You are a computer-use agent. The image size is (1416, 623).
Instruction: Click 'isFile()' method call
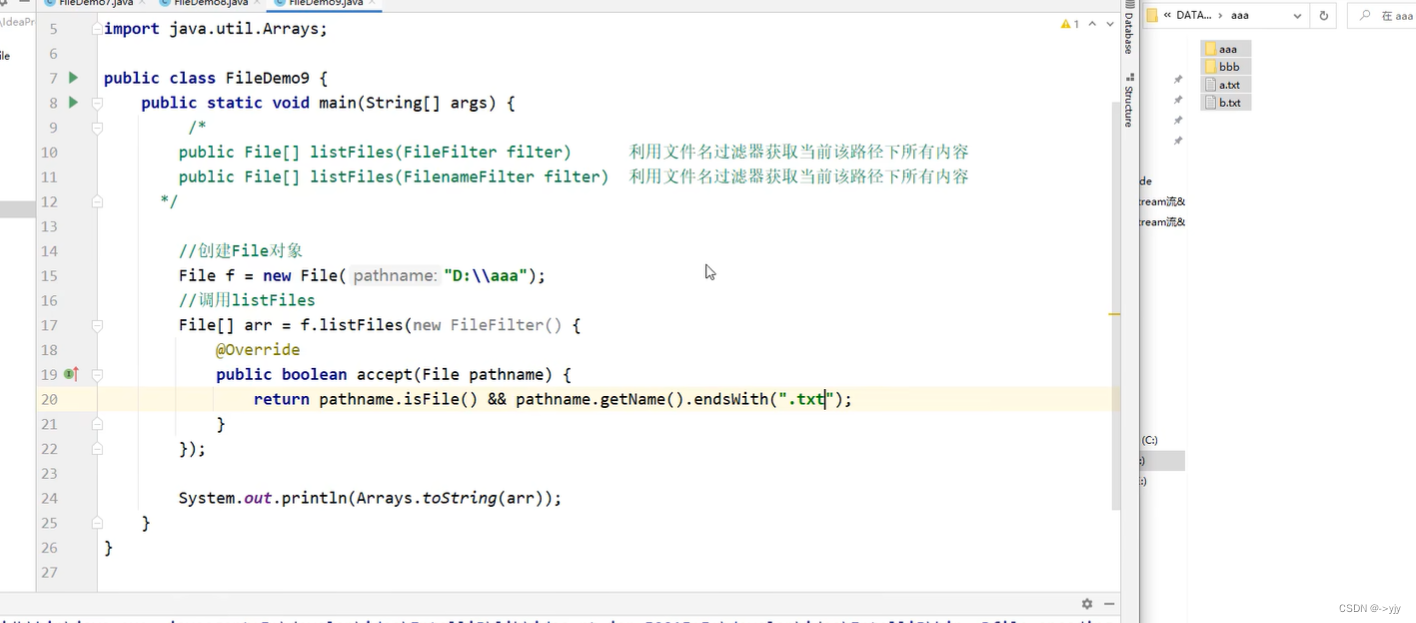point(441,399)
